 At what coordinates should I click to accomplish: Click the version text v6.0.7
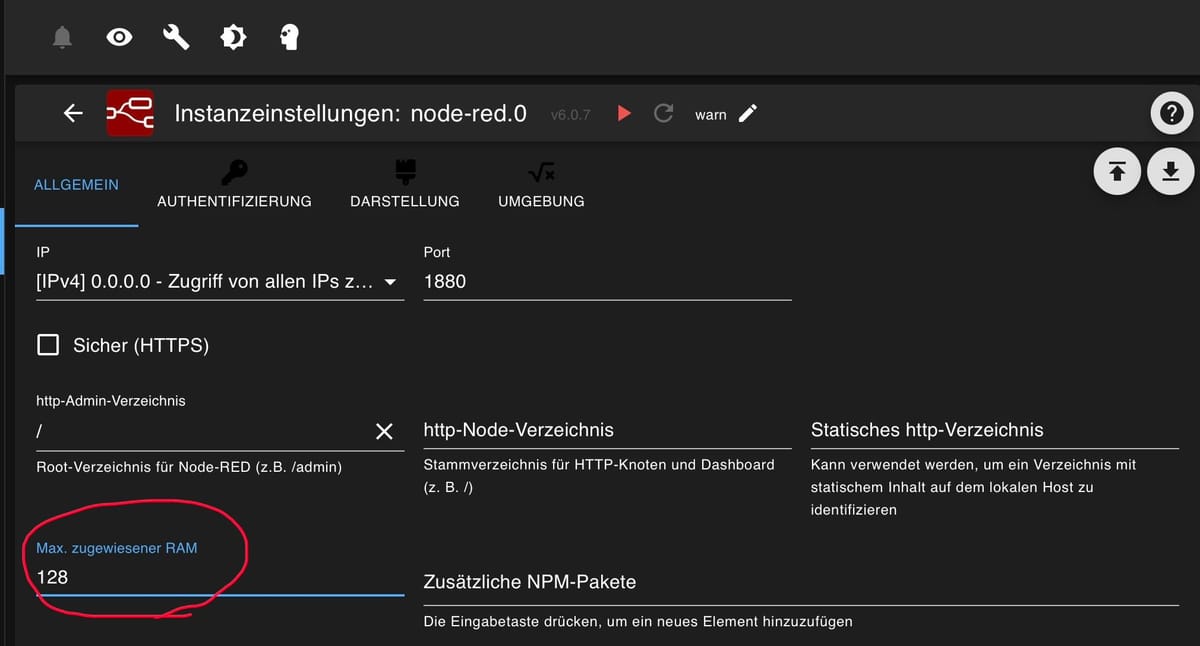[x=571, y=115]
